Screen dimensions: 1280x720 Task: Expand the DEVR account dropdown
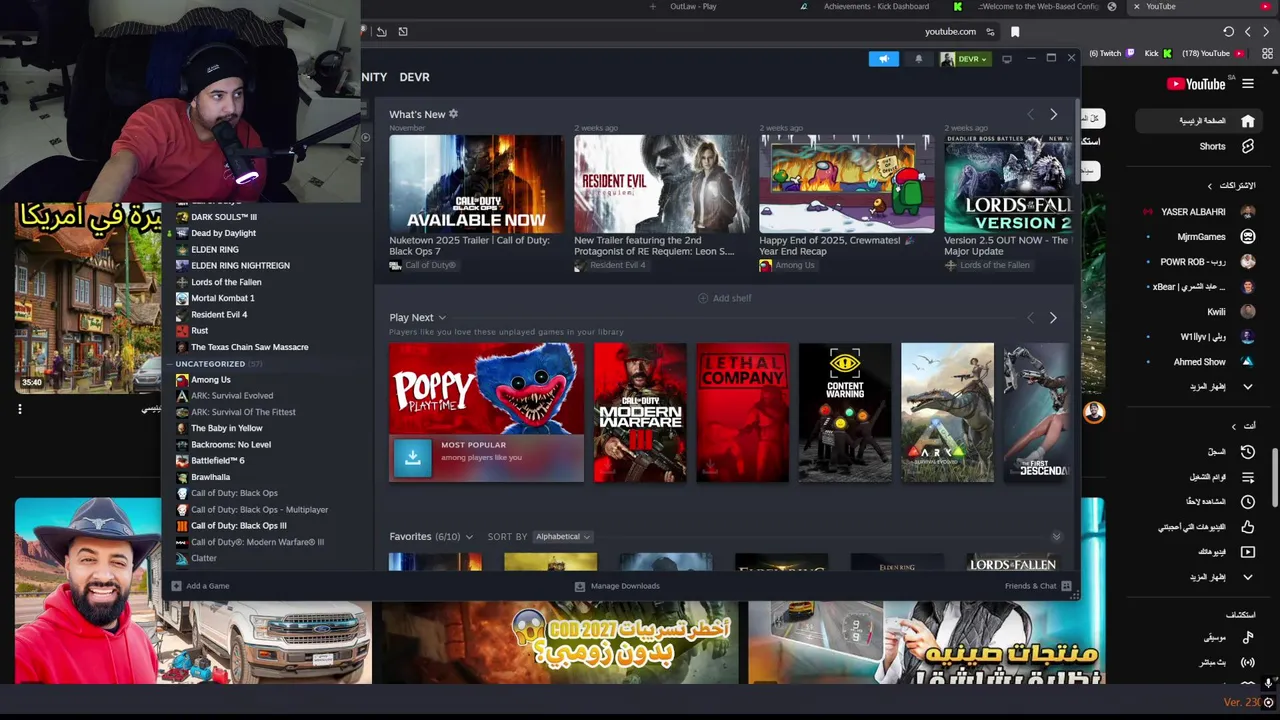pyautogui.click(x=965, y=59)
